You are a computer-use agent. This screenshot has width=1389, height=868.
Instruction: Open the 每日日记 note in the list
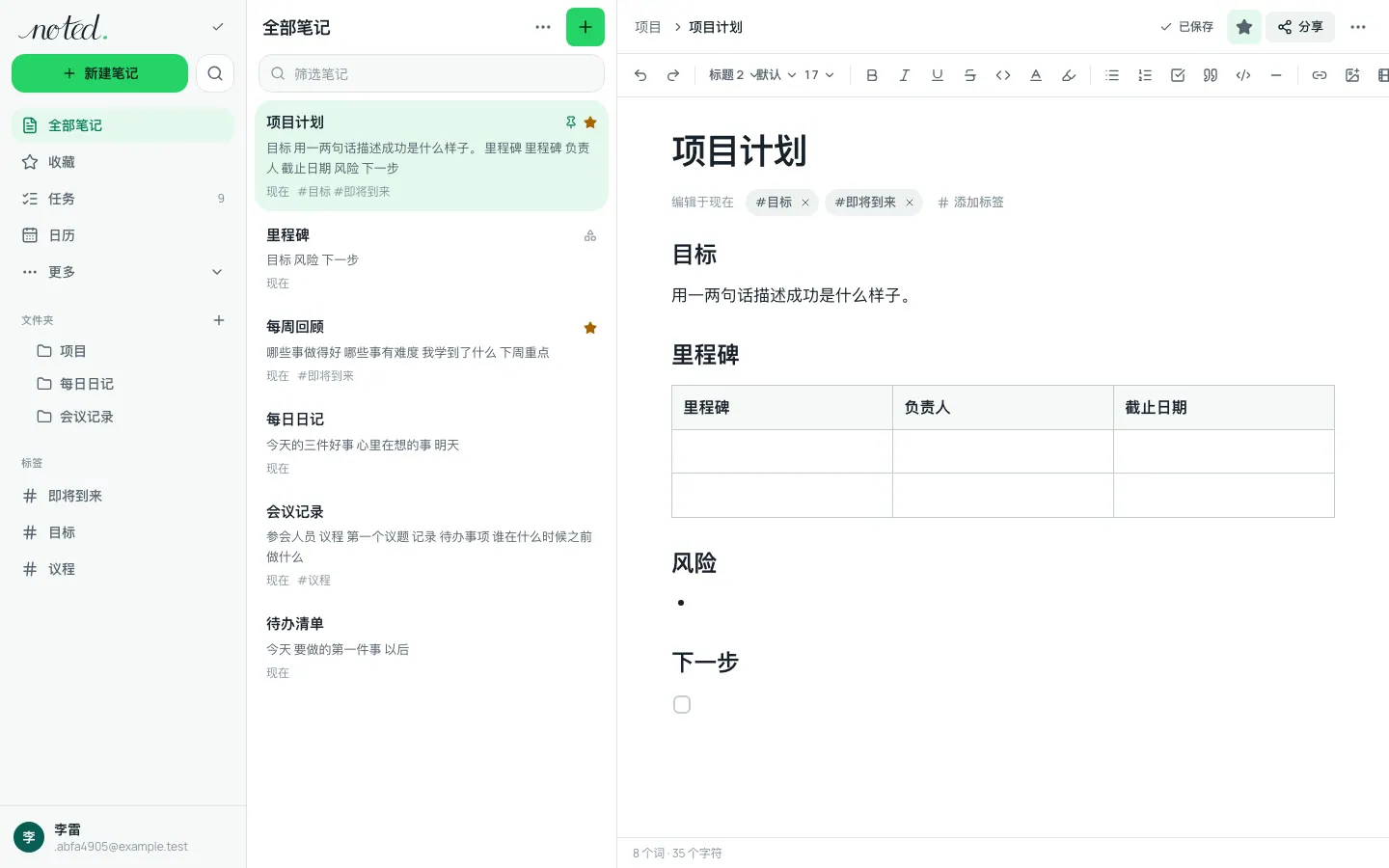431,444
